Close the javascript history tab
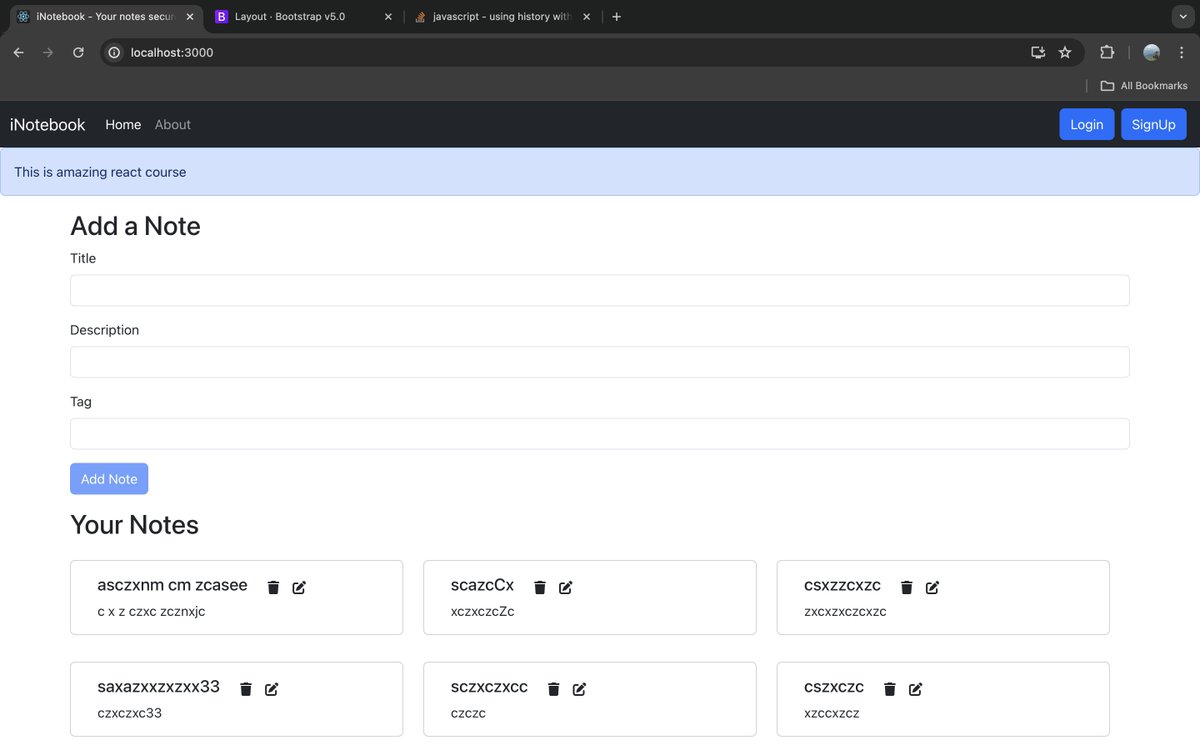1200x750 pixels. coord(586,17)
